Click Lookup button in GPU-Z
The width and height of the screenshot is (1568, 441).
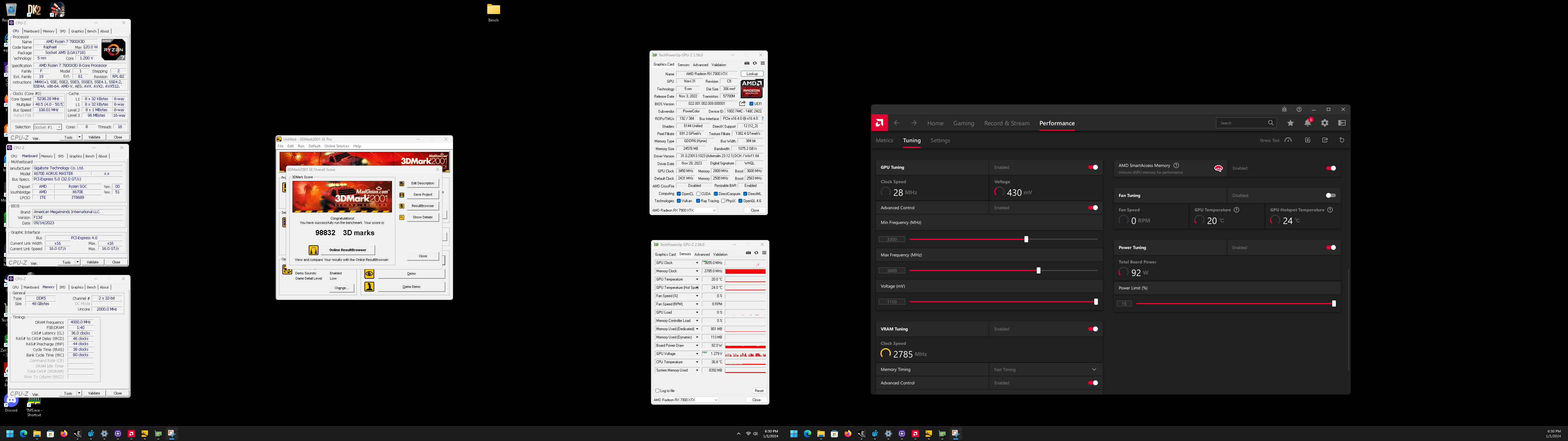752,74
